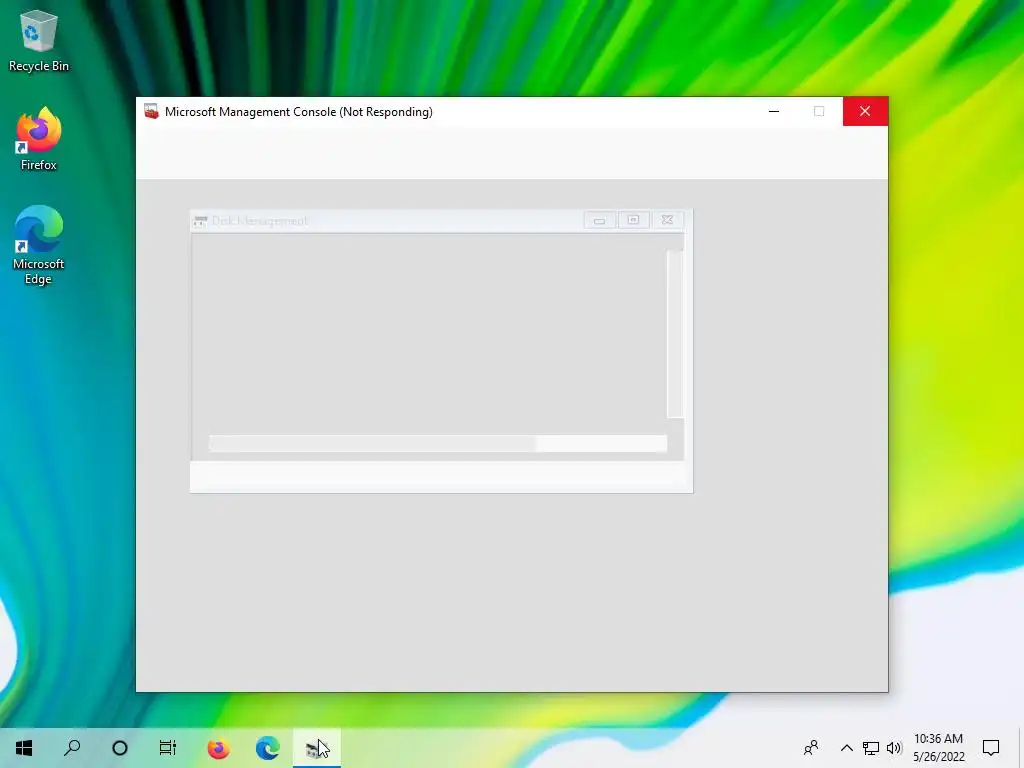
Task: Select Management Console taskbar button
Action: point(317,748)
